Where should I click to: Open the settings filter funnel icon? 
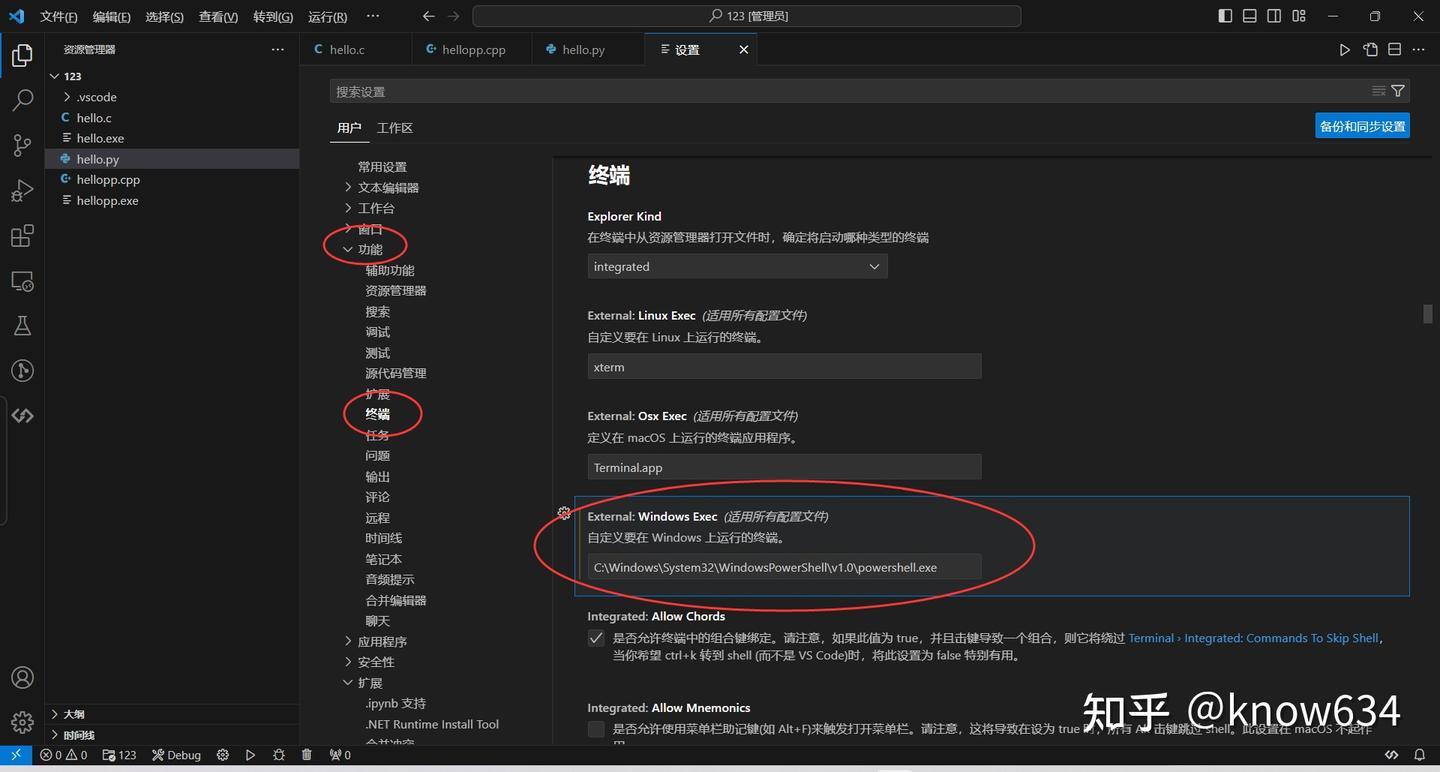1398,91
